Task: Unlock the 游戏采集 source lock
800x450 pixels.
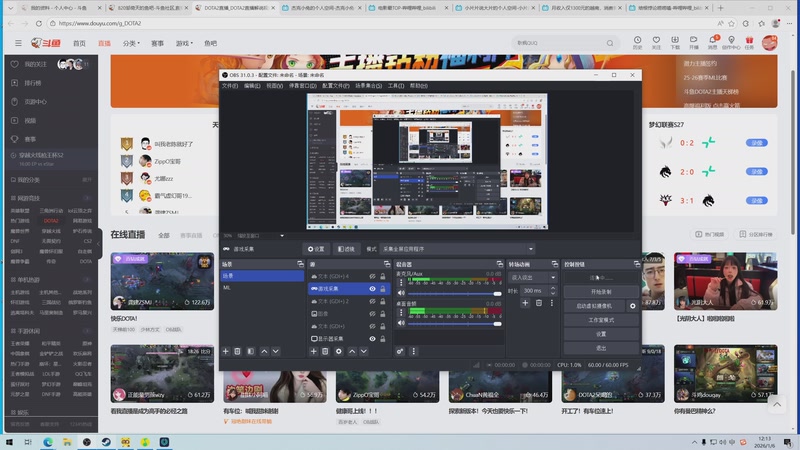Action: [x=383, y=289]
